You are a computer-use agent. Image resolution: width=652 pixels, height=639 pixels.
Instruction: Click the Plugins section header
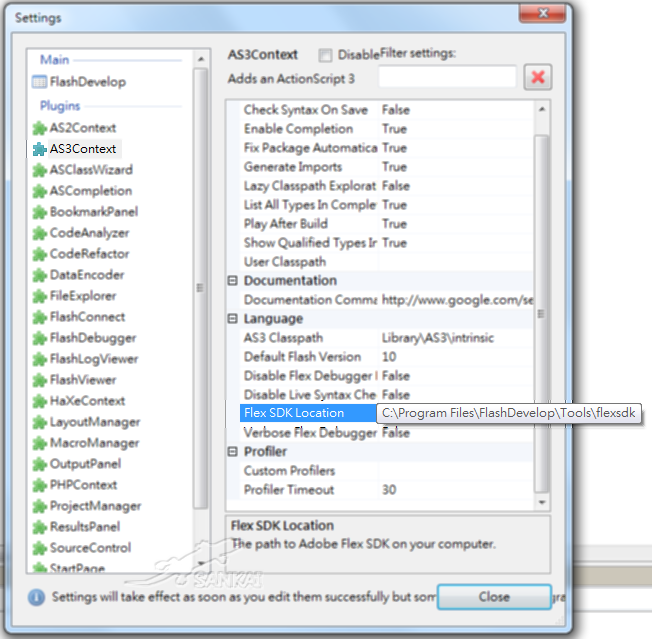[x=60, y=106]
